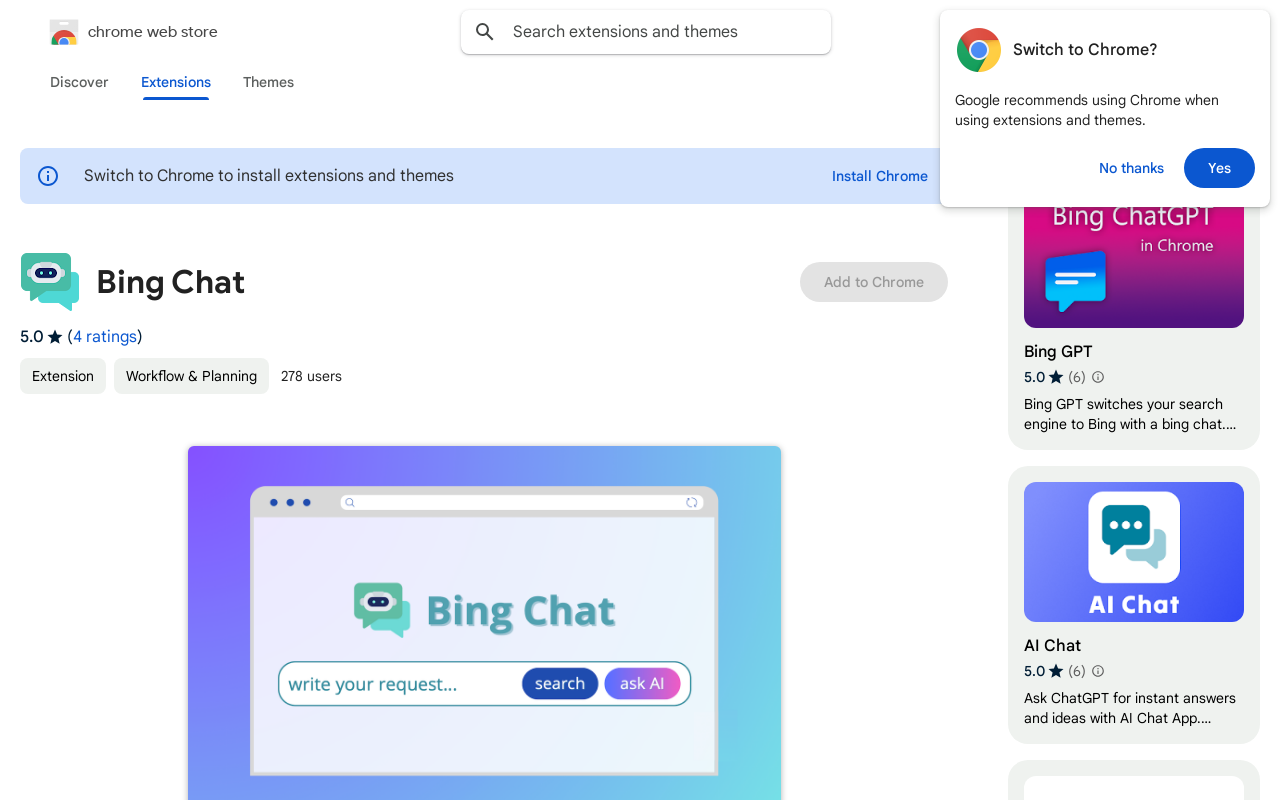Click the Bing Chat robot extension icon

(50, 281)
